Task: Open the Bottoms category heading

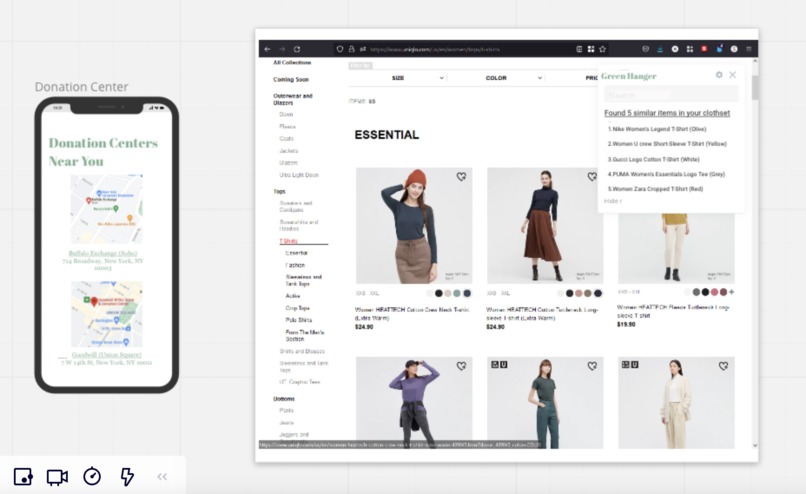Action: pyautogui.click(x=284, y=399)
